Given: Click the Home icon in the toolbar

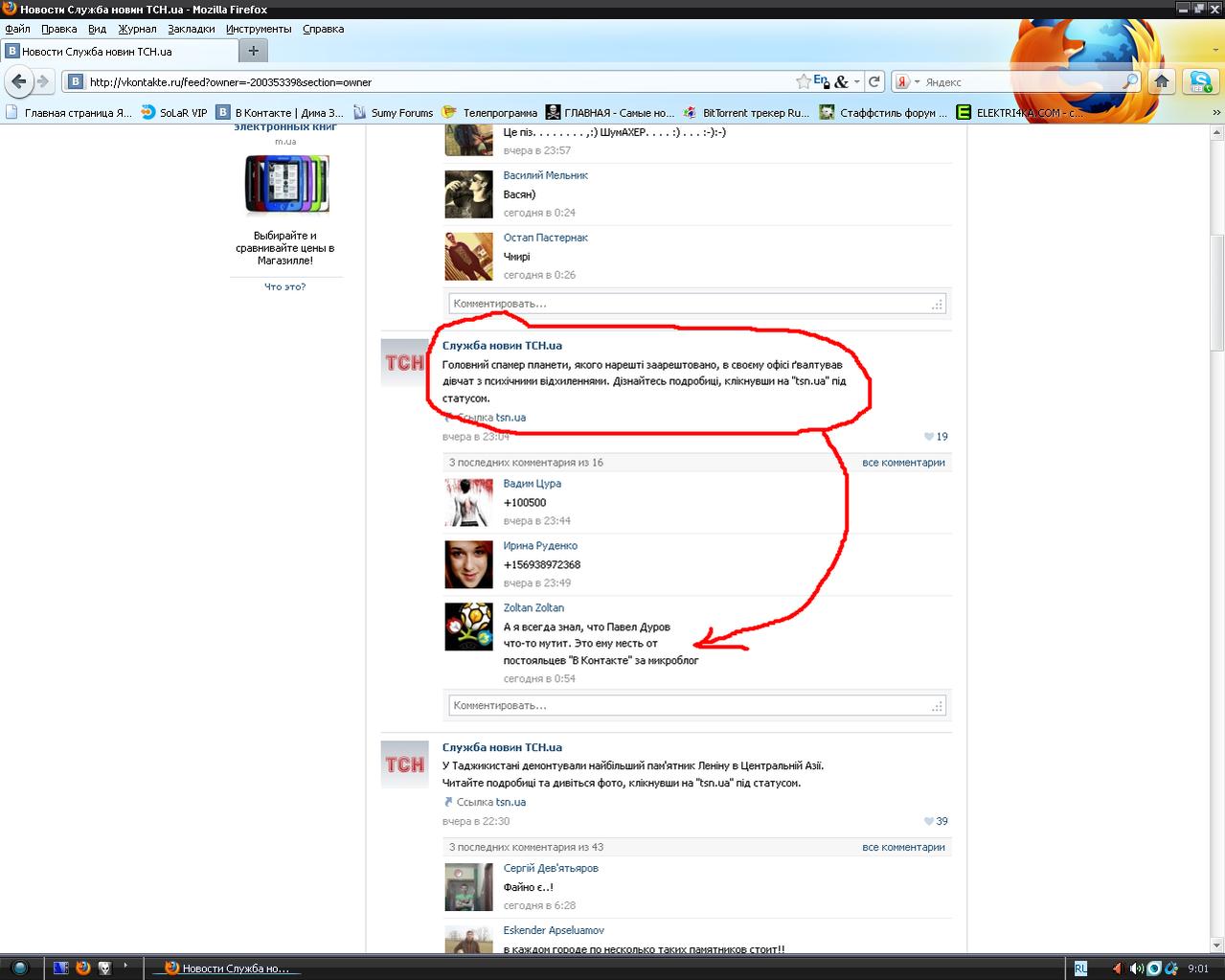Looking at the screenshot, I should tap(1162, 82).
